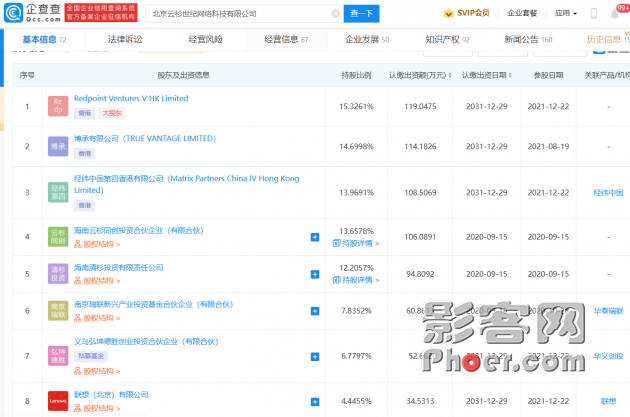Switch to the 经营信息 tab
Viewport: 630px width, 417px height.
(286, 39)
